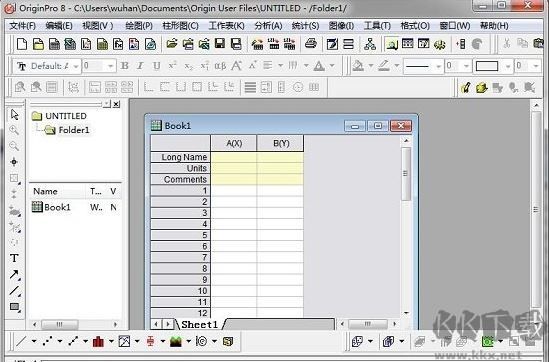Toggle Bold text formatting
The height and width of the screenshot is (362, 549).
124,66
